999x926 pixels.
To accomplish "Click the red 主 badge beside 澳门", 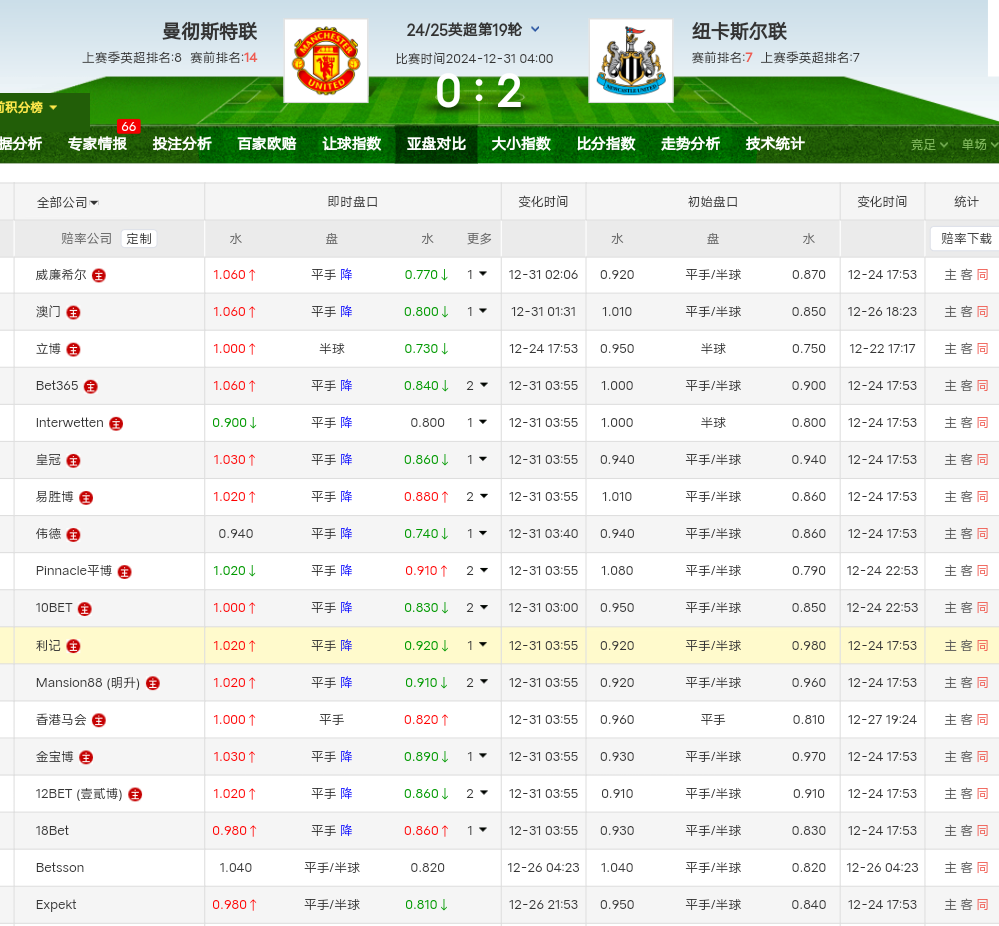I will tap(74, 312).
